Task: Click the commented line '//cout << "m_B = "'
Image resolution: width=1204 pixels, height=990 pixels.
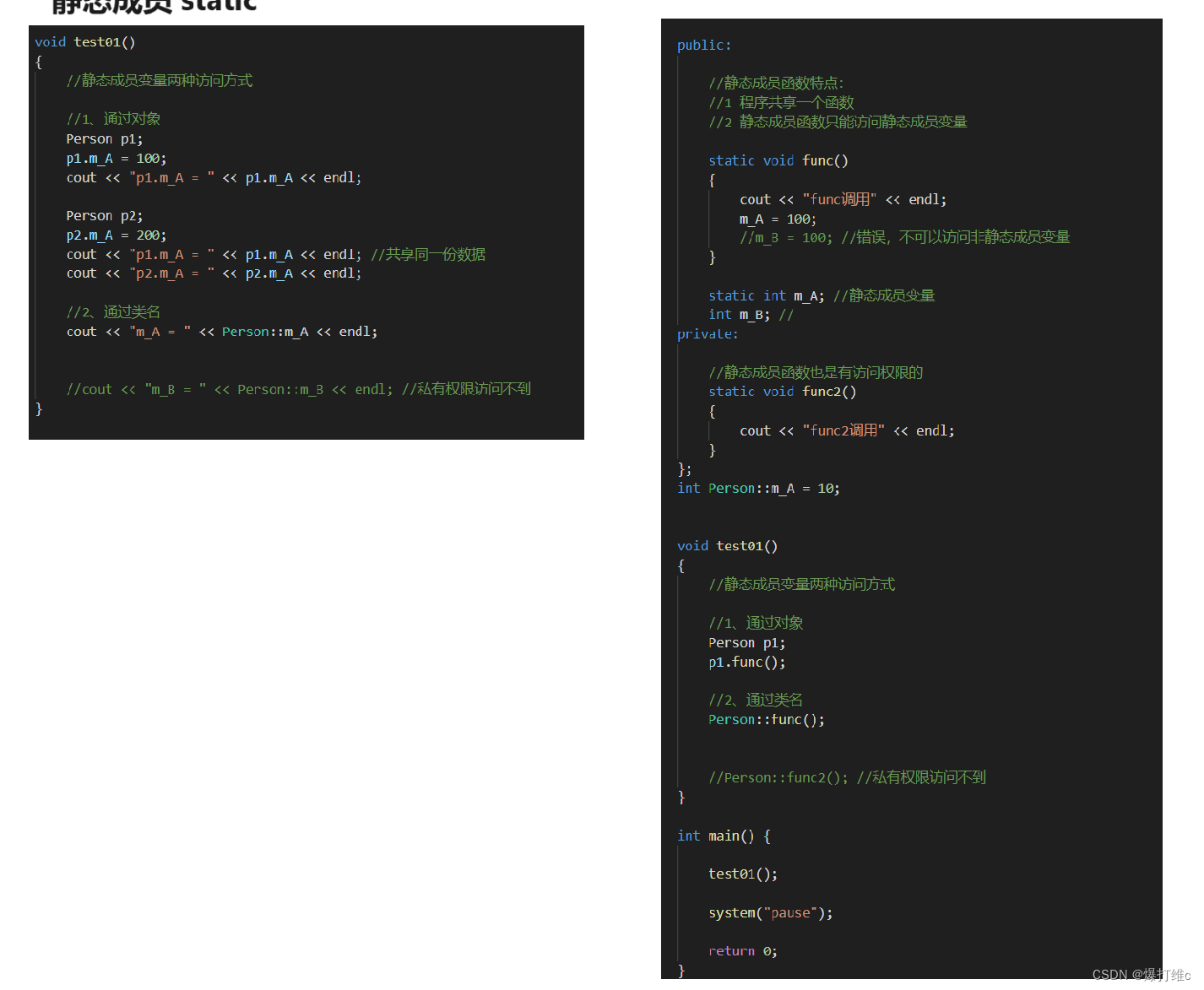Action: coord(299,389)
